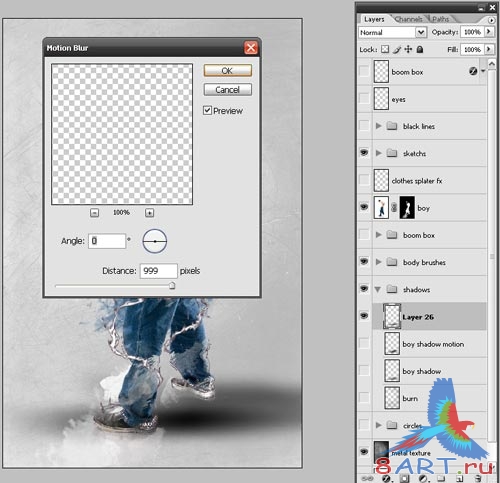This screenshot has height=483, width=500.
Task: Expand effects arrow on top boom box layer
Action: click(483, 71)
